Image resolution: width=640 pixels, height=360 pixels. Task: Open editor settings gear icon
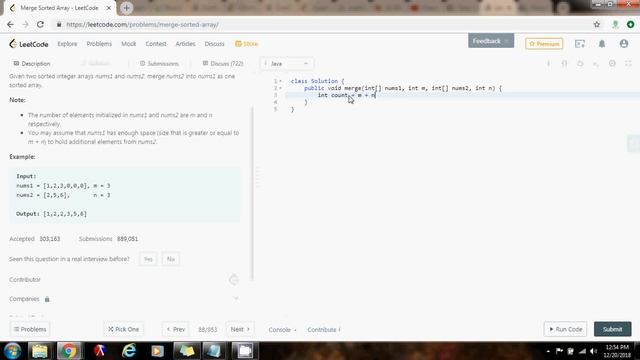coord(612,64)
